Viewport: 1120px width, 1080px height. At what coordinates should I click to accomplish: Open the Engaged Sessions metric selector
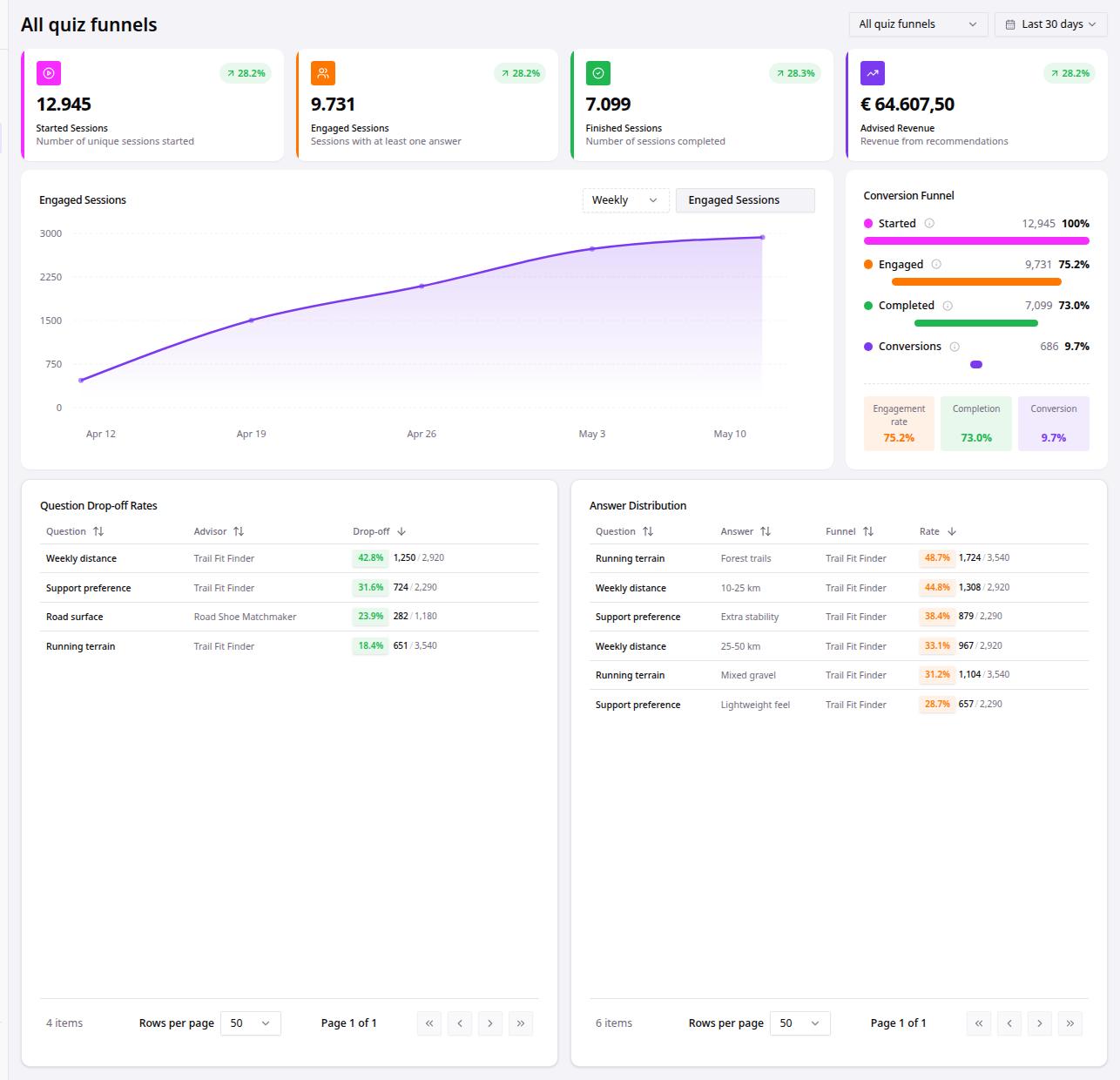pos(746,200)
